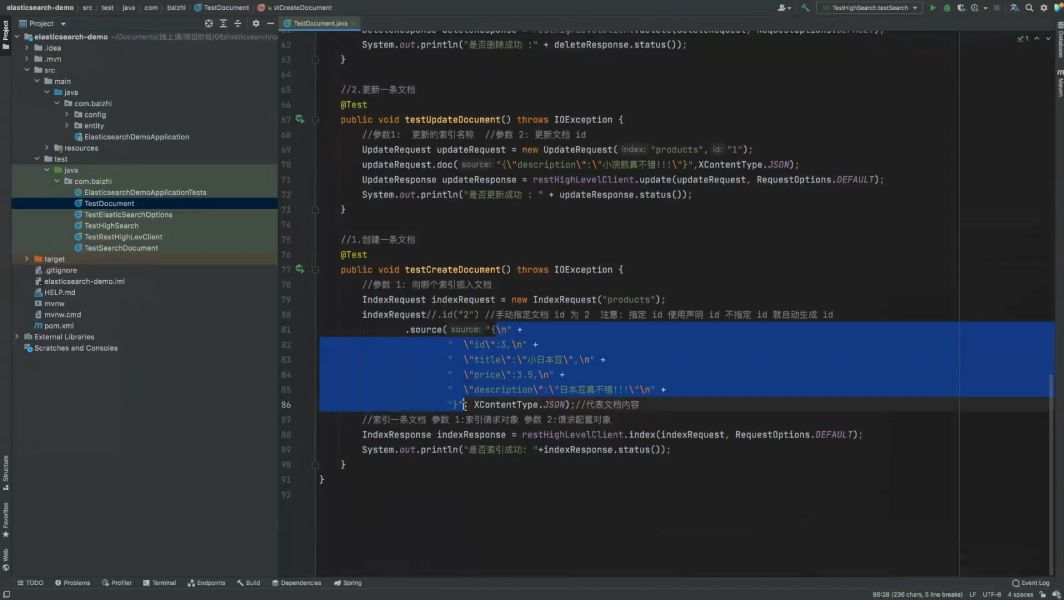The width and height of the screenshot is (1064, 600).
Task: Select TestDocument.java editor tab
Action: coord(320,23)
